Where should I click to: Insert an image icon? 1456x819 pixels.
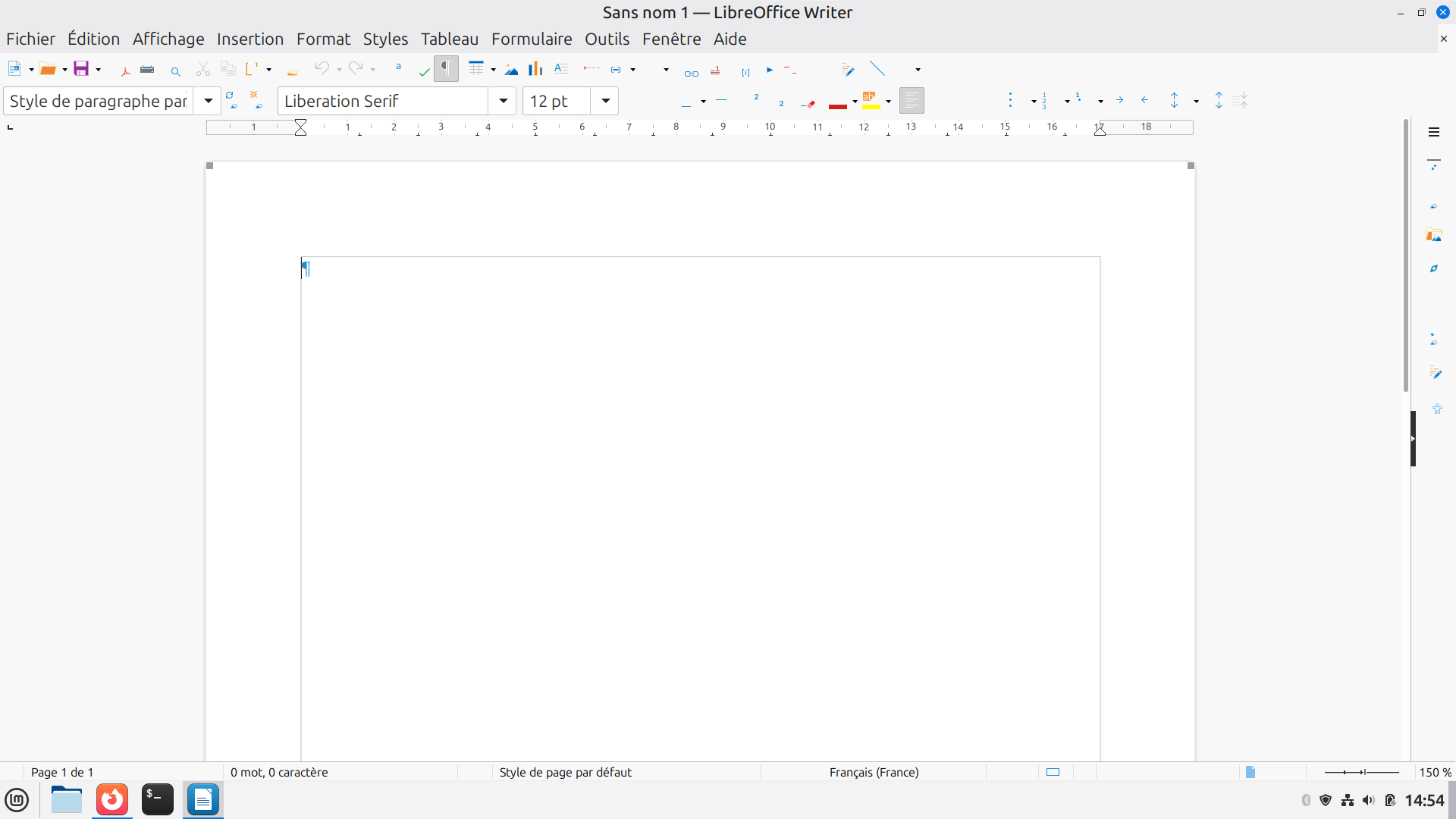(512, 70)
